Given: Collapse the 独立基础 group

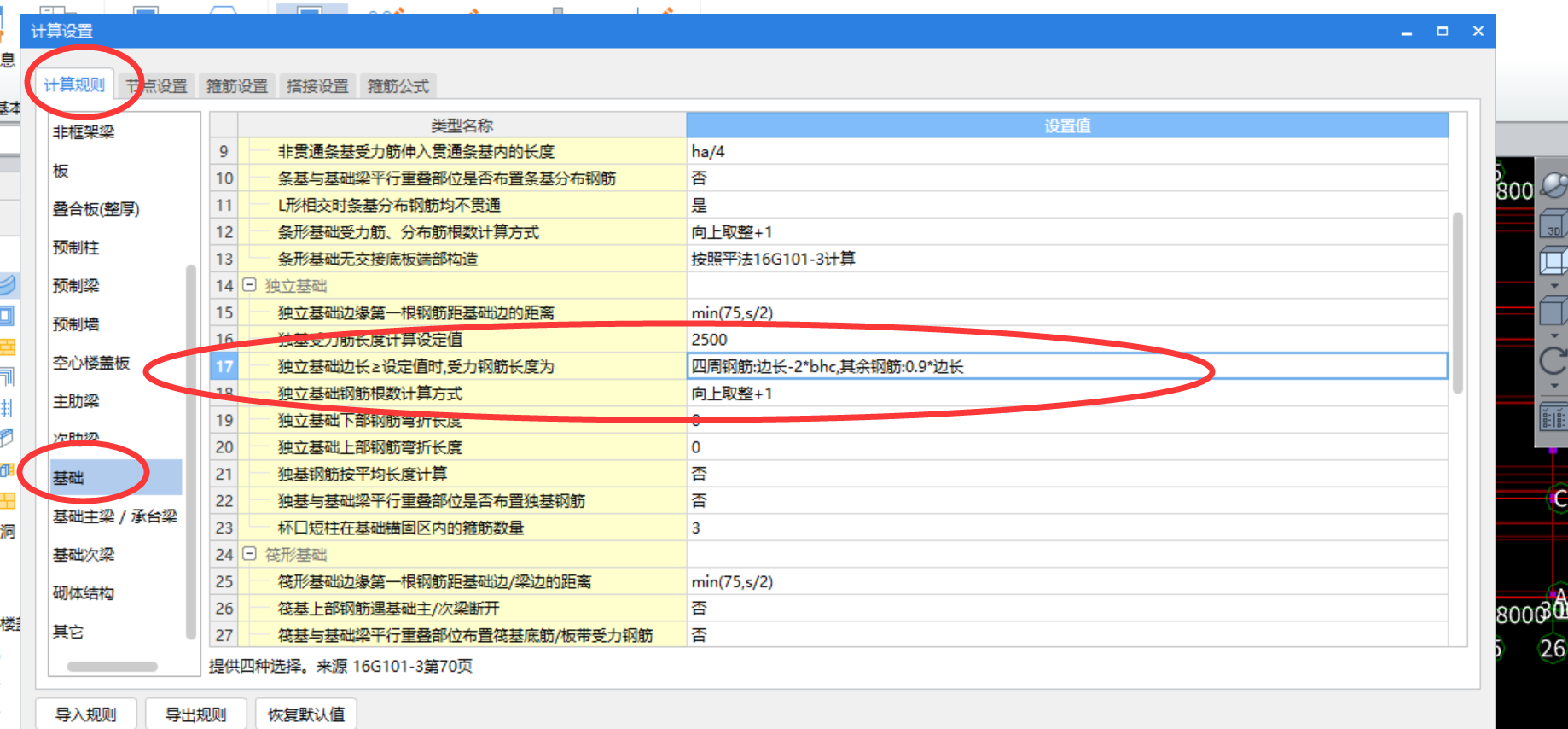Looking at the screenshot, I should [249, 285].
